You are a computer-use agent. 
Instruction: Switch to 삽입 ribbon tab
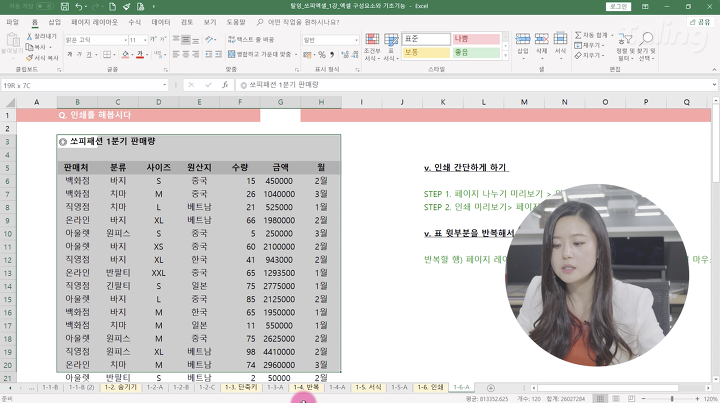tap(55, 22)
